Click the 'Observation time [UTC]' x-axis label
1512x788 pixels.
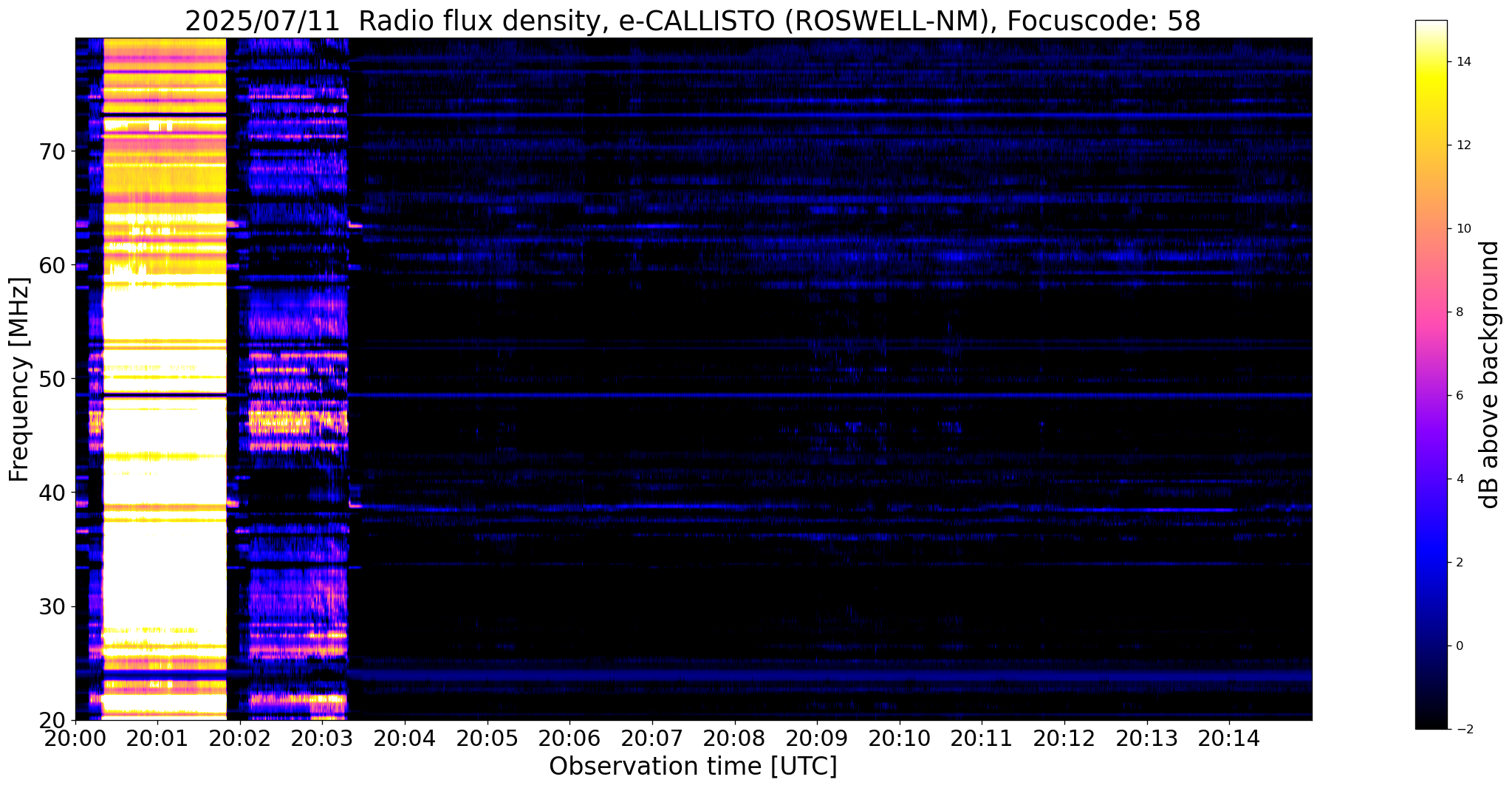pos(693,767)
